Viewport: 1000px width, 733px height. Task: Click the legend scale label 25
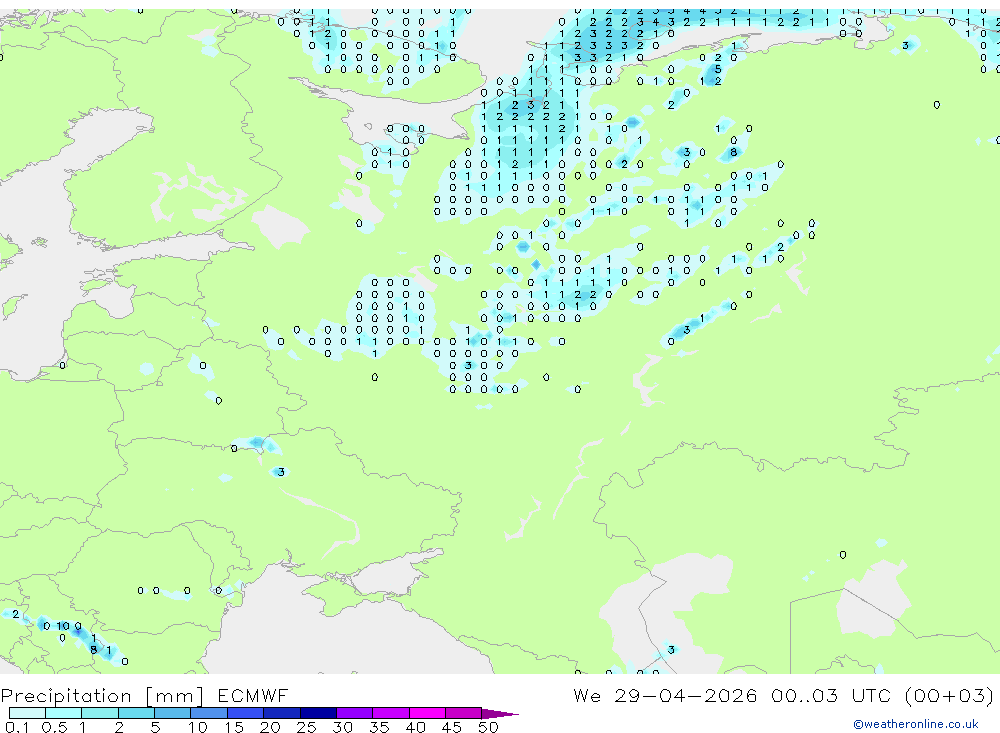point(306,727)
